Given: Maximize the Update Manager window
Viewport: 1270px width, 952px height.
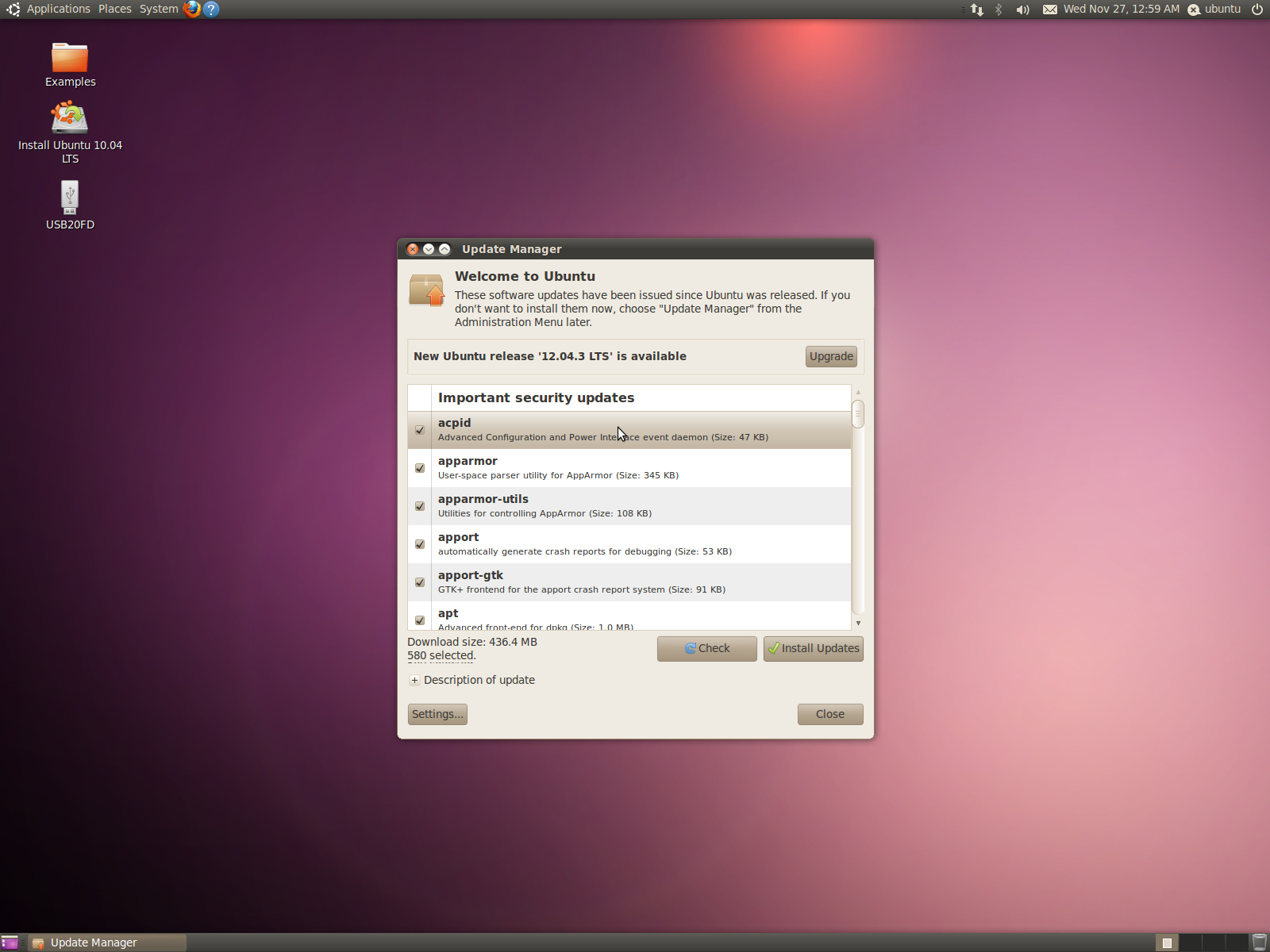Looking at the screenshot, I should [444, 249].
